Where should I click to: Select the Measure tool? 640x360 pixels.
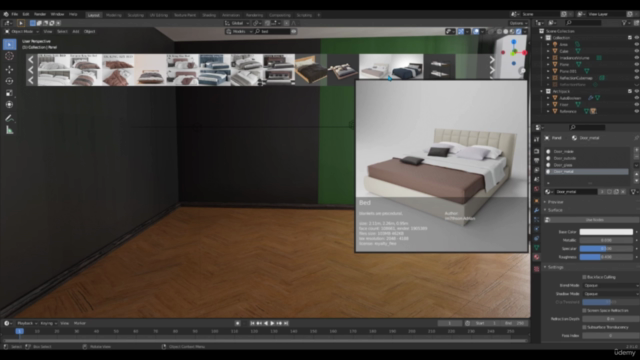coord(9,131)
